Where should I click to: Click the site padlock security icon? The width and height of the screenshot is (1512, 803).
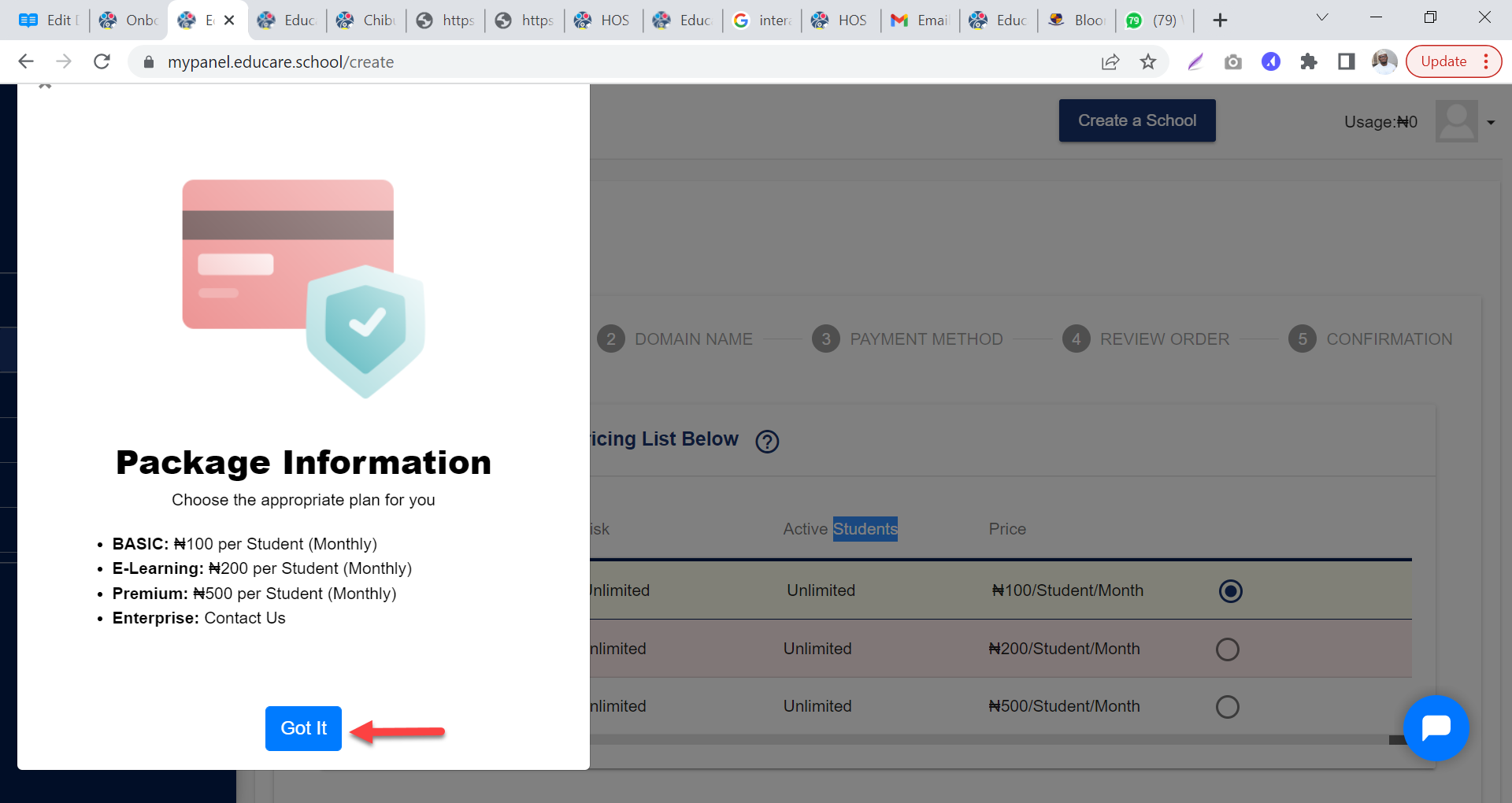pyautogui.click(x=148, y=62)
